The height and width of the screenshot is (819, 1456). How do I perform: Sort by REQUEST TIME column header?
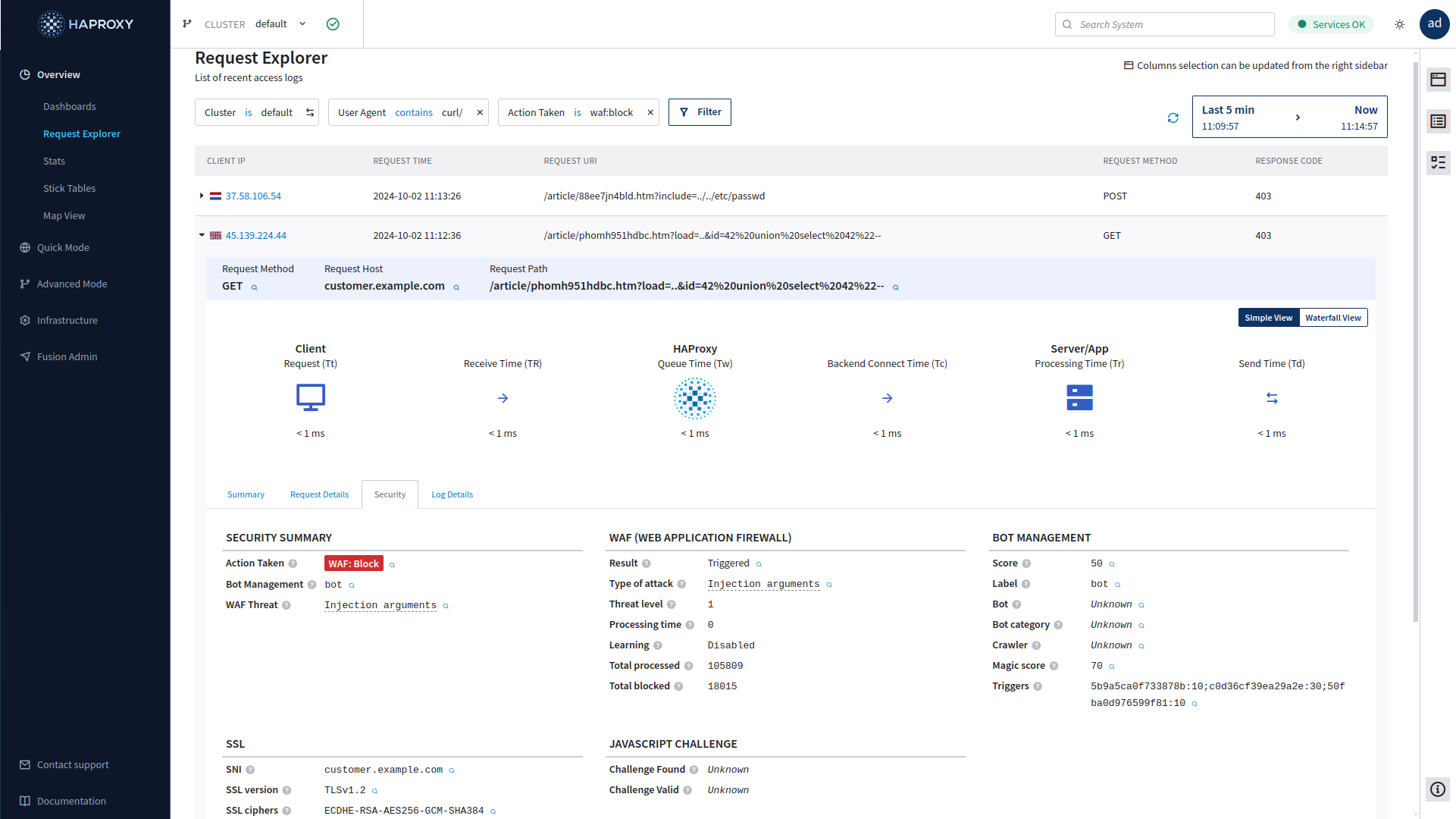point(402,161)
